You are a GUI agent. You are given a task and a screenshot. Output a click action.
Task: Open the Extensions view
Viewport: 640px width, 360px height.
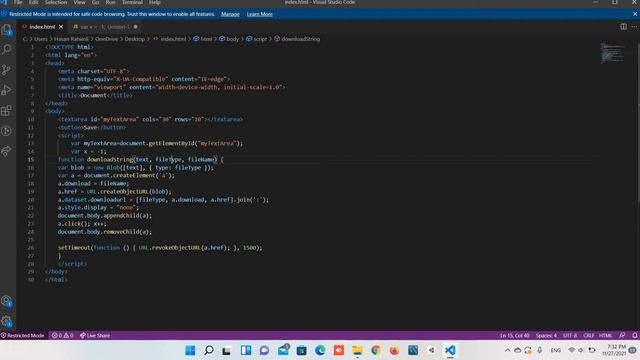coord(7,110)
